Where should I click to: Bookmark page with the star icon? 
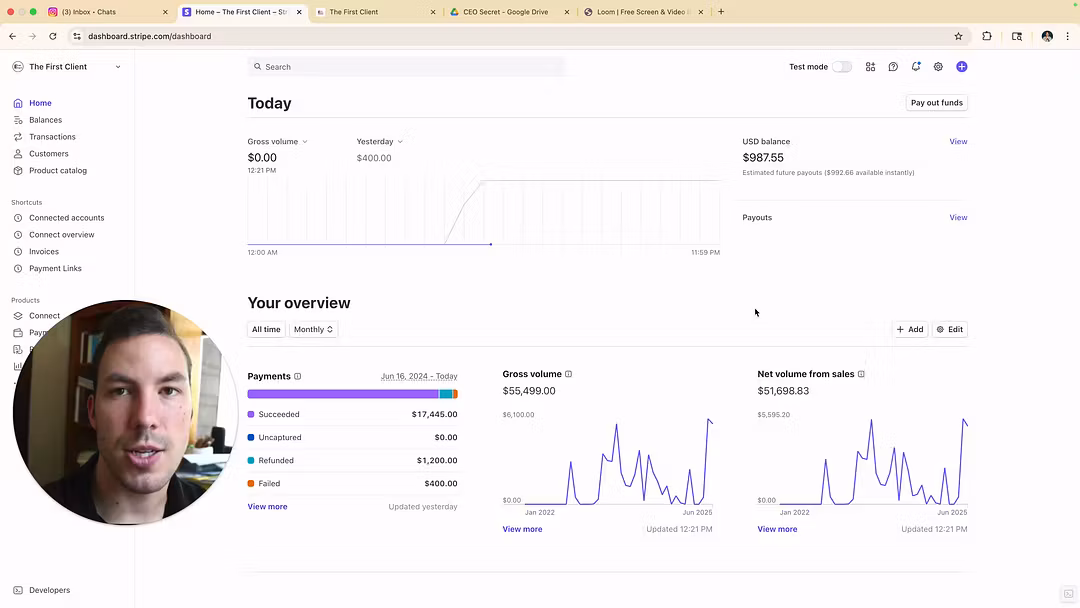click(958, 36)
